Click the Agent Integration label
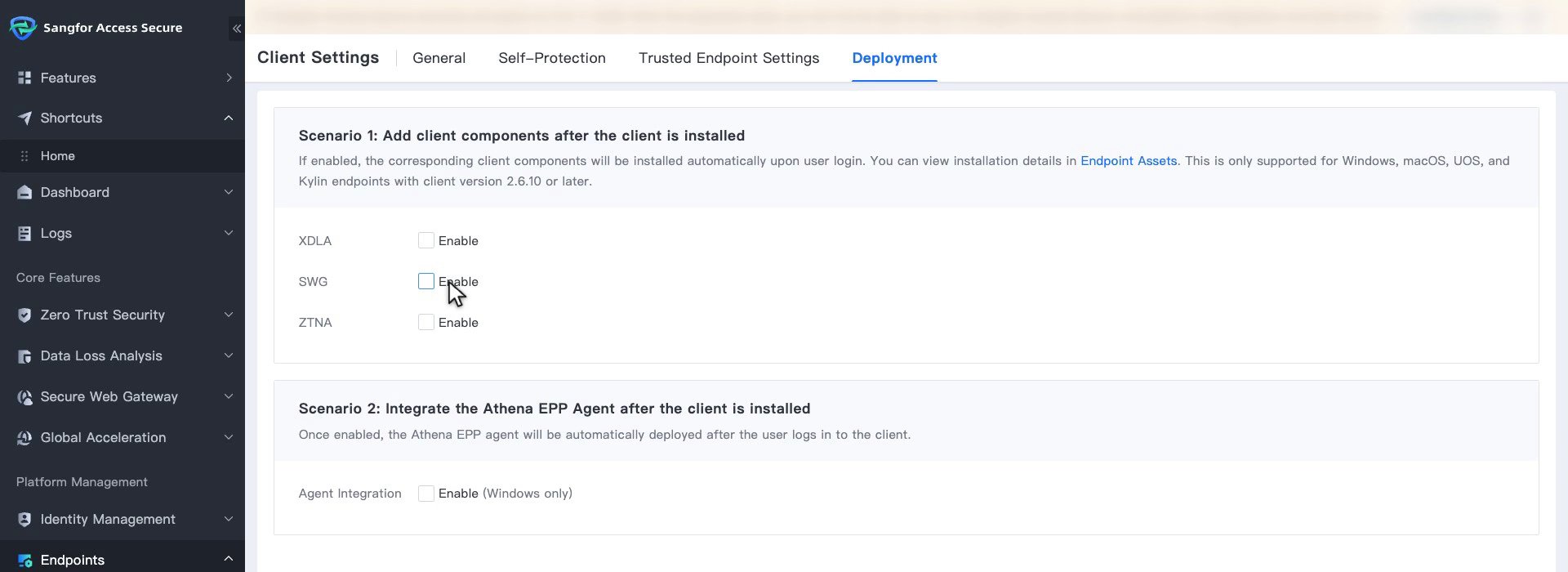 coord(350,494)
